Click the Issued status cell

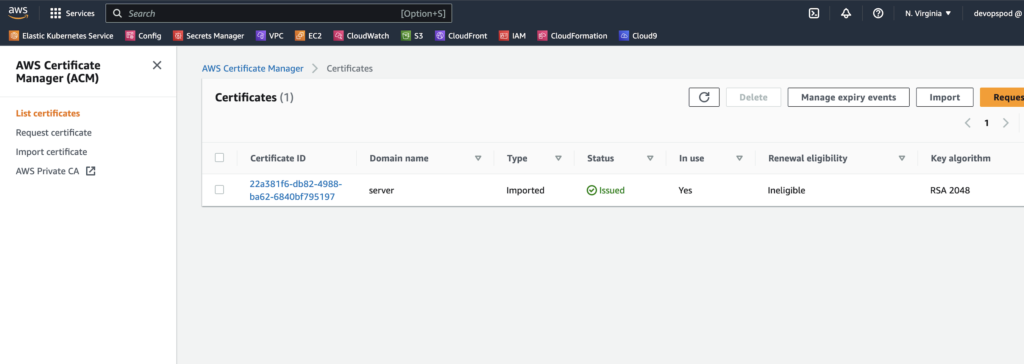pos(605,190)
